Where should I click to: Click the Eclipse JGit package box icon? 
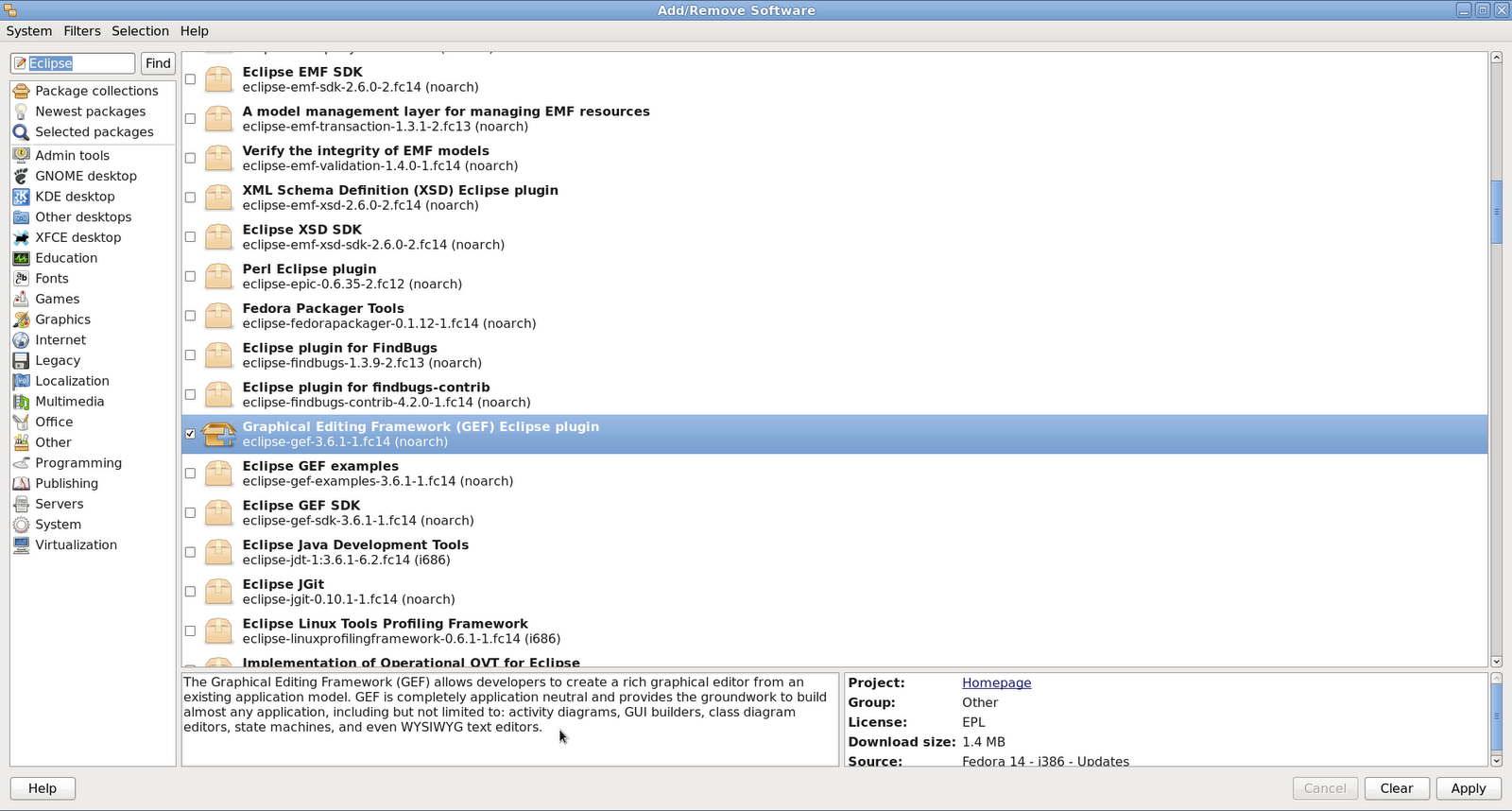coord(219,592)
